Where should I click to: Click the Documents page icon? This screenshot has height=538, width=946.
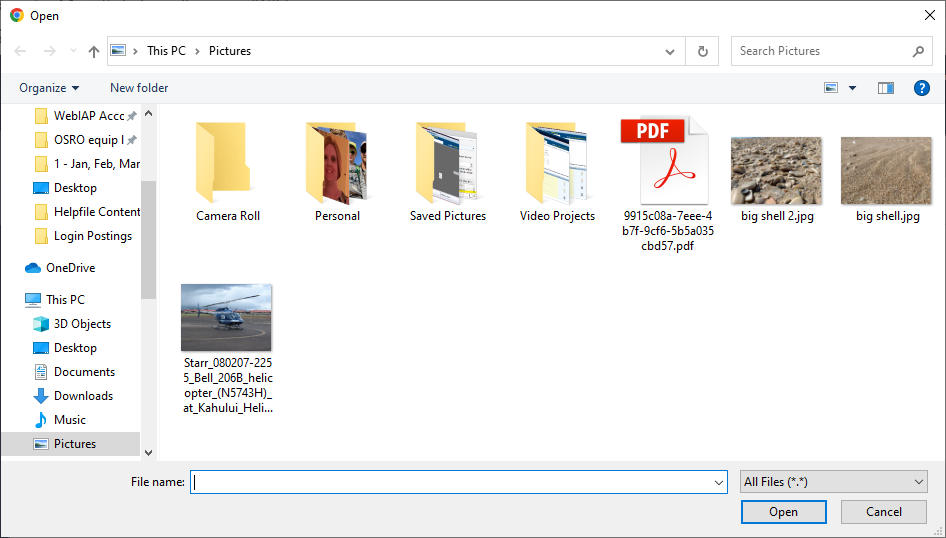pyautogui.click(x=41, y=372)
